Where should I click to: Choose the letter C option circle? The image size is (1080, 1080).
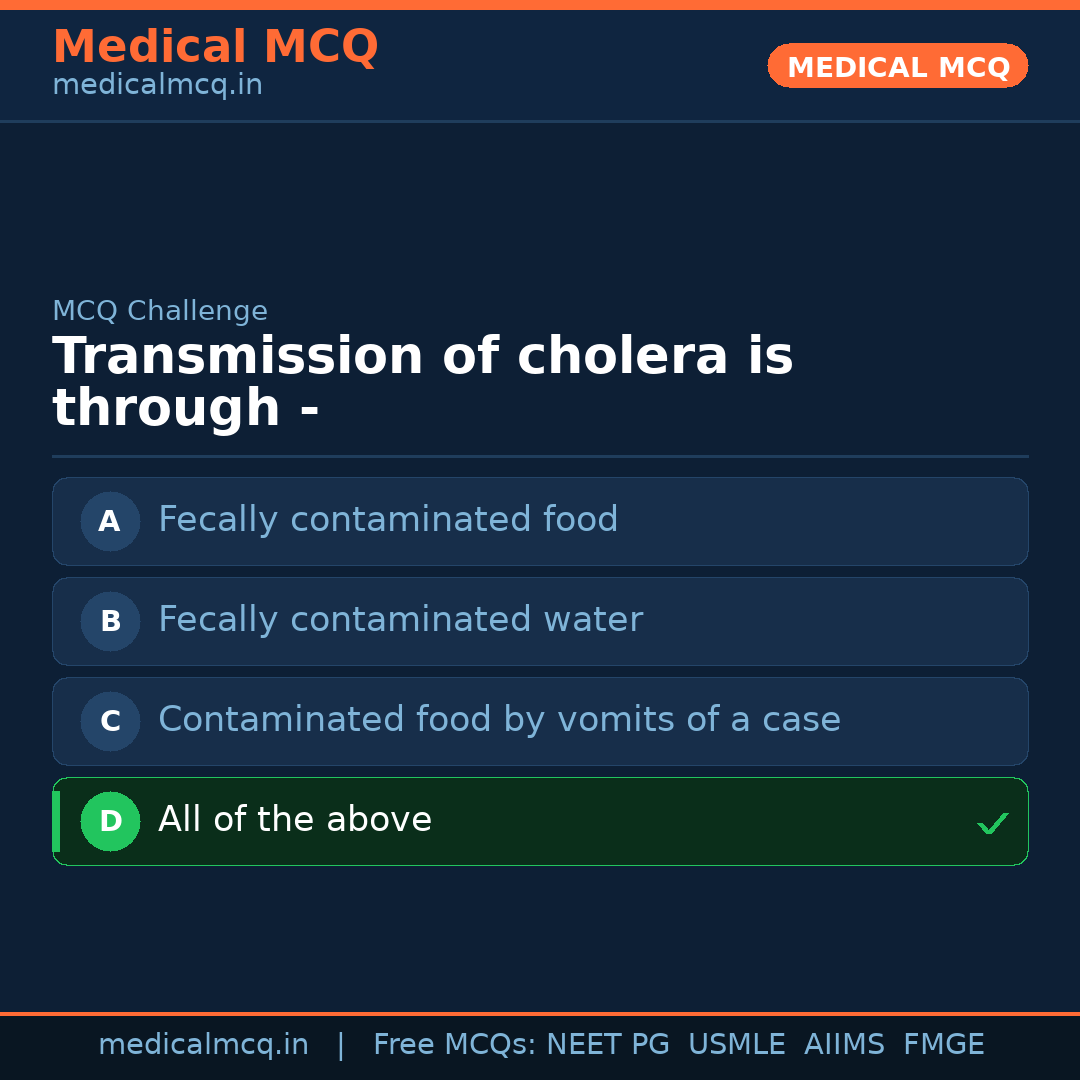(x=110, y=721)
